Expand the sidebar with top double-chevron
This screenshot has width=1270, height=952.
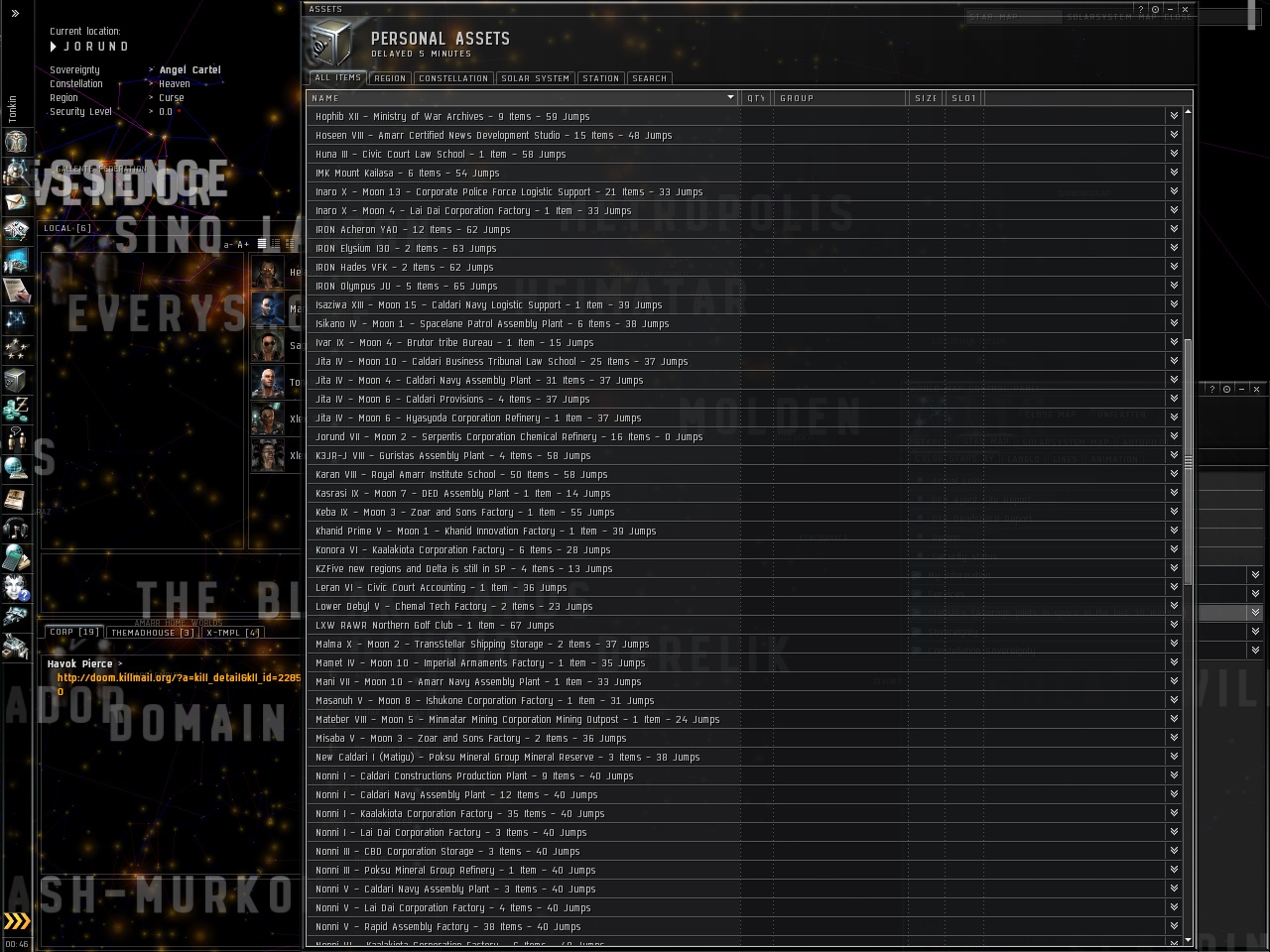(x=15, y=13)
